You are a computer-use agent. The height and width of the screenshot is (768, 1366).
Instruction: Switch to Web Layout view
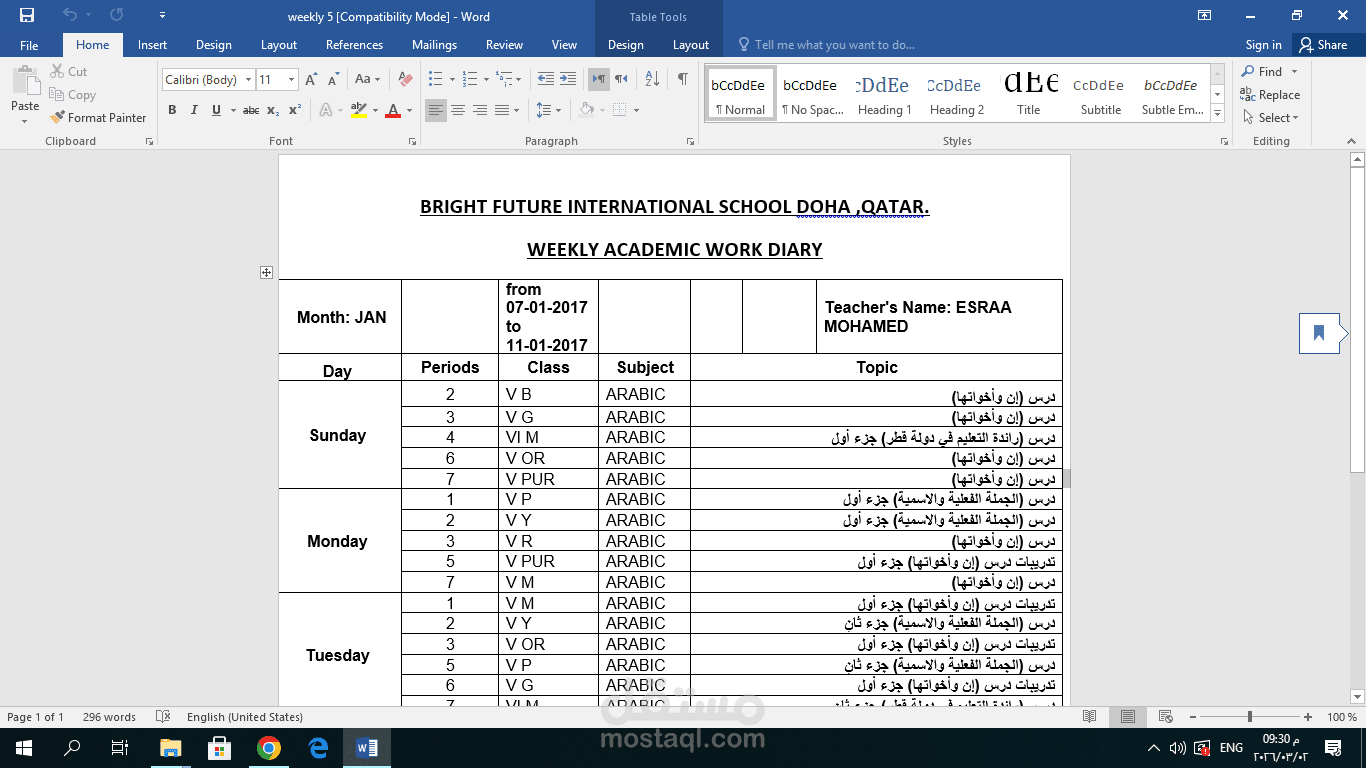1165,717
